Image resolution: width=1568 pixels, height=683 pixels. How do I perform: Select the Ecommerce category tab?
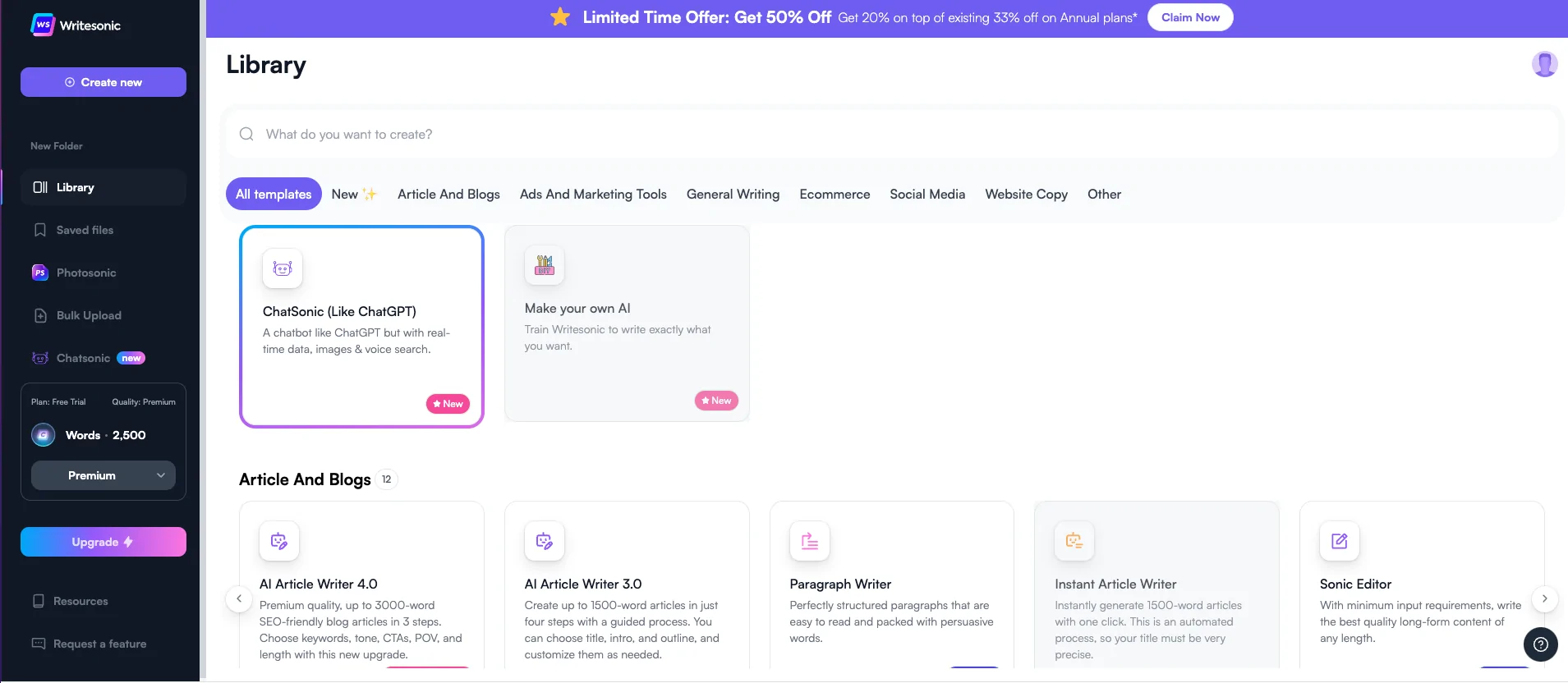[x=835, y=195]
